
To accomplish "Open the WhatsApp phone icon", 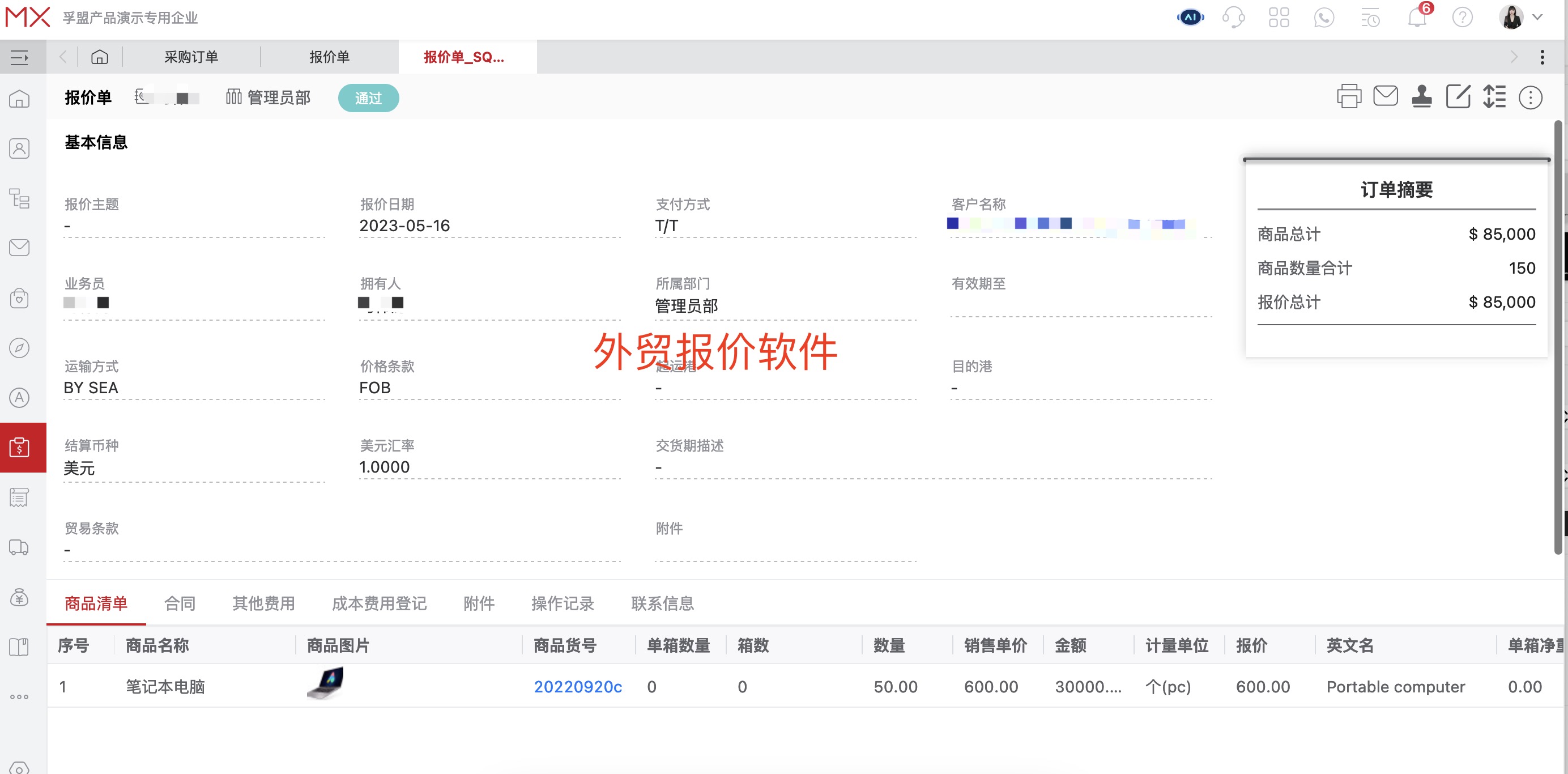I will (x=1324, y=17).
